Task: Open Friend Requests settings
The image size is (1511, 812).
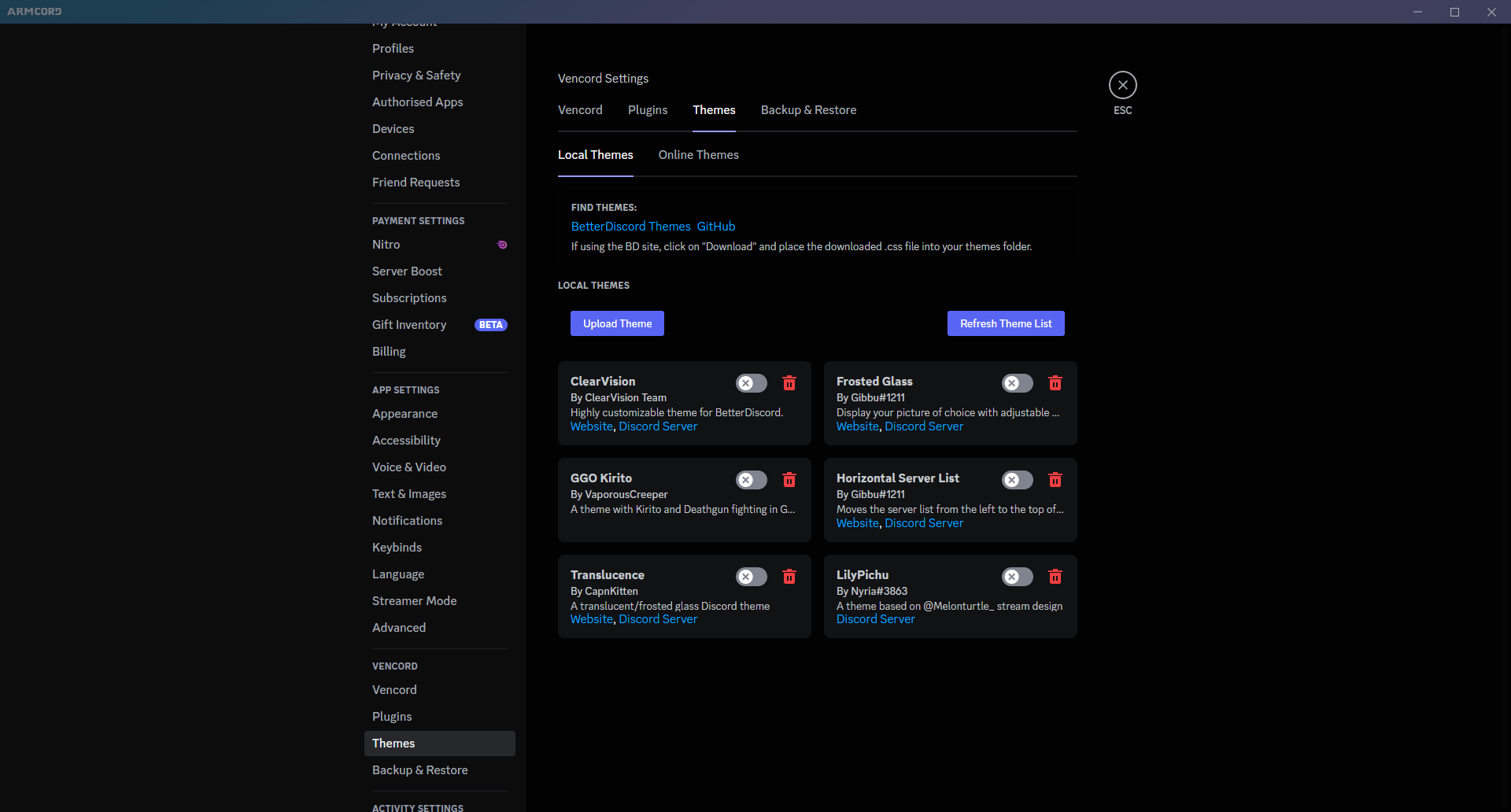Action: tap(440, 183)
